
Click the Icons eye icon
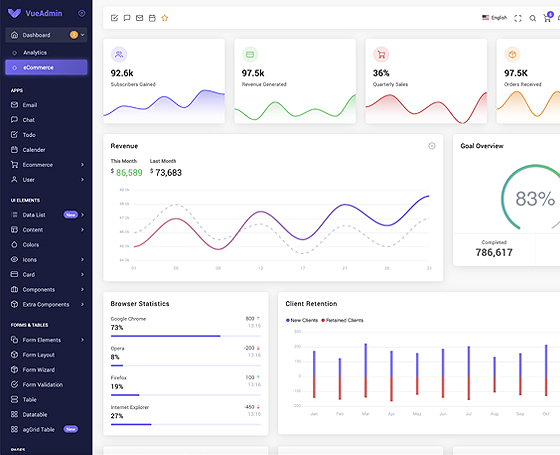14,260
